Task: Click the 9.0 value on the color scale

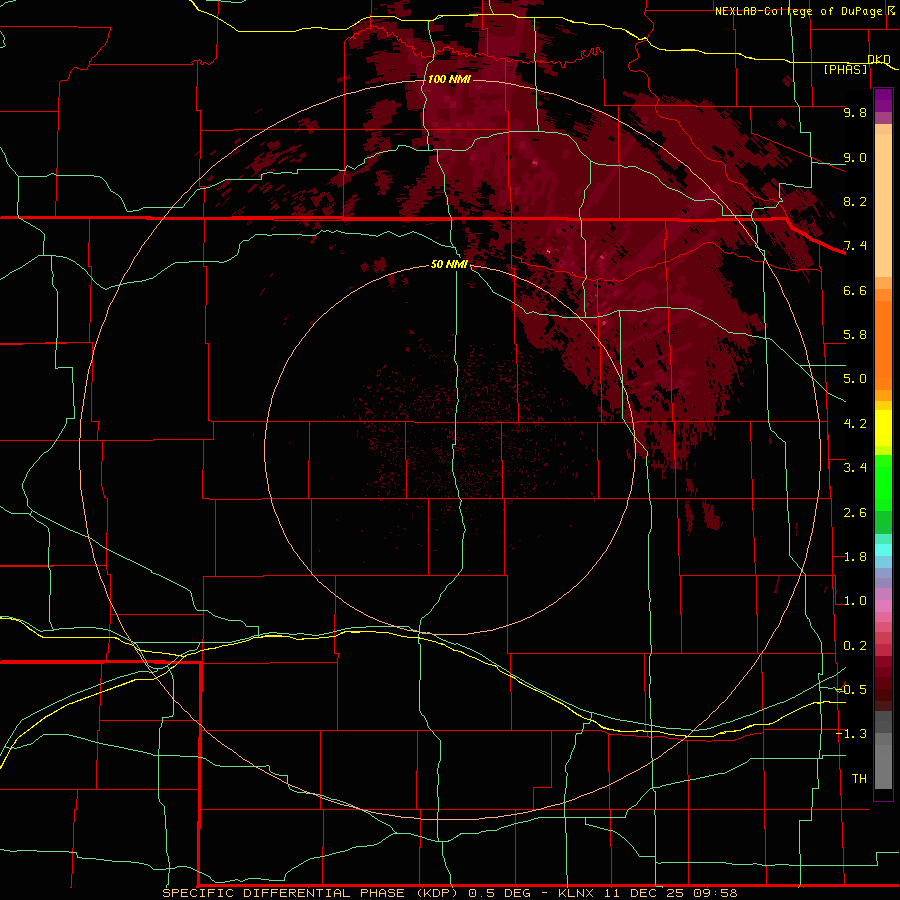Action: (x=855, y=157)
